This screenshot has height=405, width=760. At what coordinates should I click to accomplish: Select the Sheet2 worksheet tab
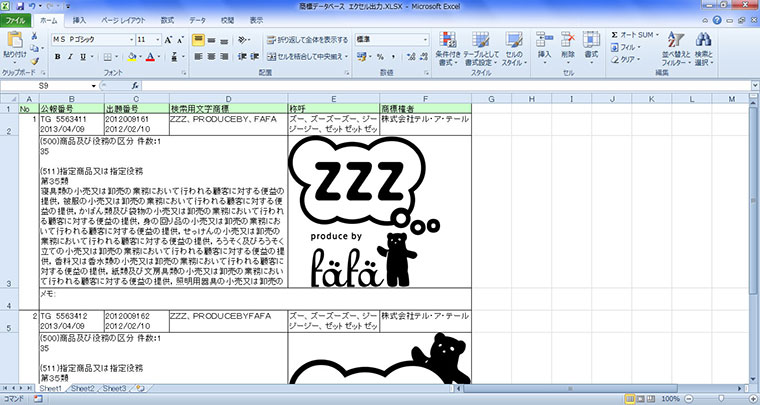(82, 389)
